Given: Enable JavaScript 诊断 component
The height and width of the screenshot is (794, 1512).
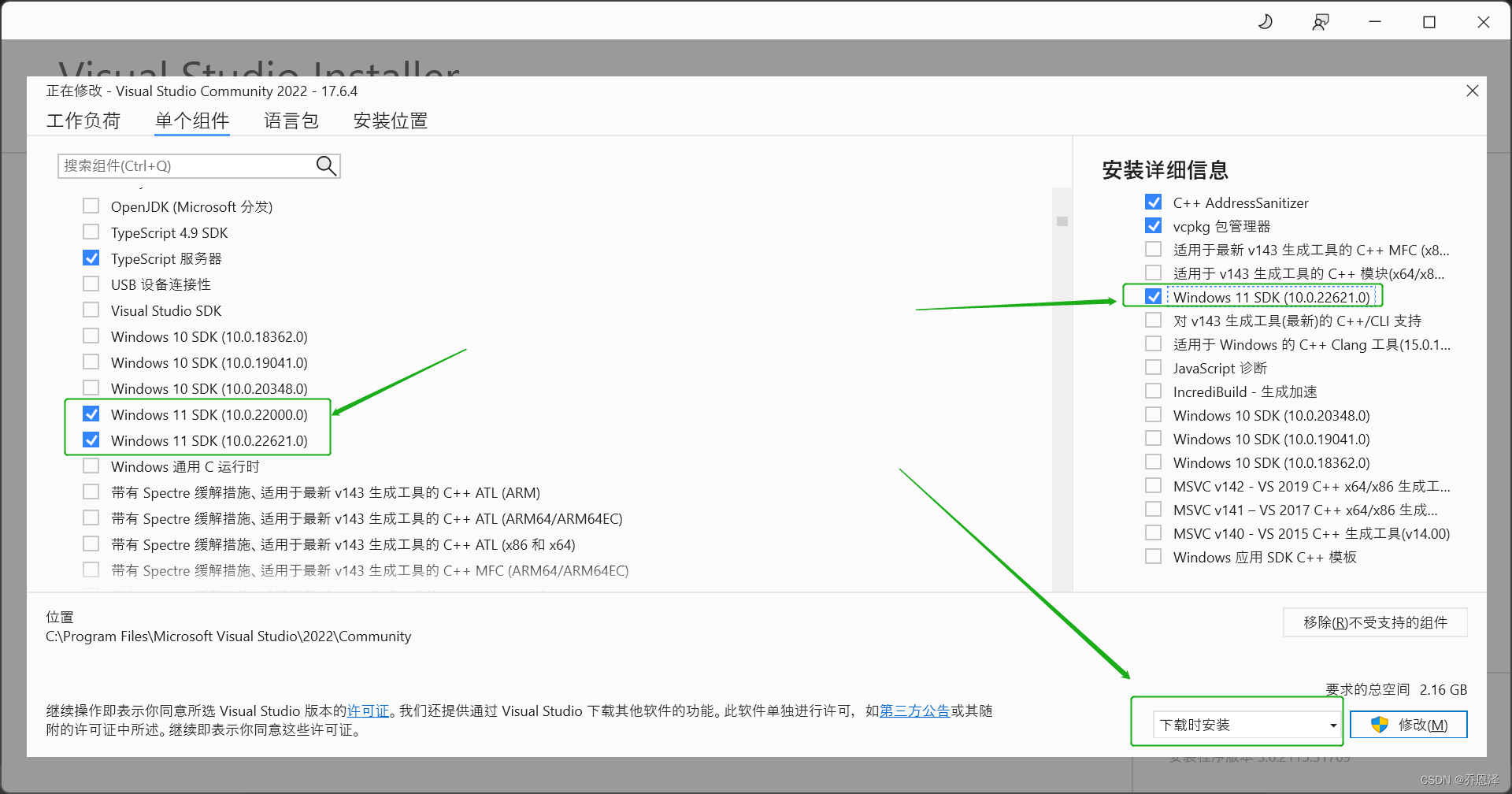Looking at the screenshot, I should 1153,367.
